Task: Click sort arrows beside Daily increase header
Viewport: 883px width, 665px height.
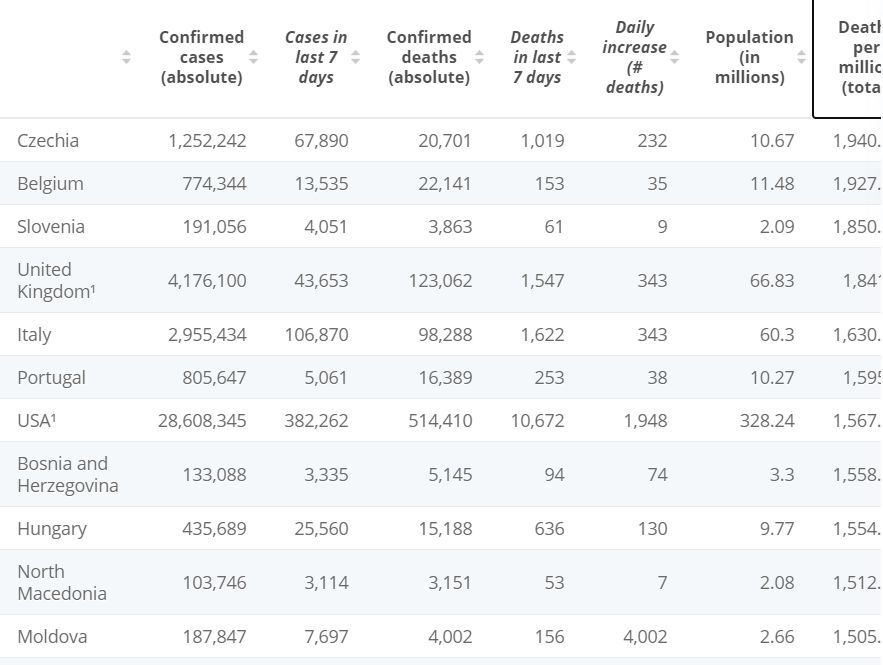Action: pos(674,58)
